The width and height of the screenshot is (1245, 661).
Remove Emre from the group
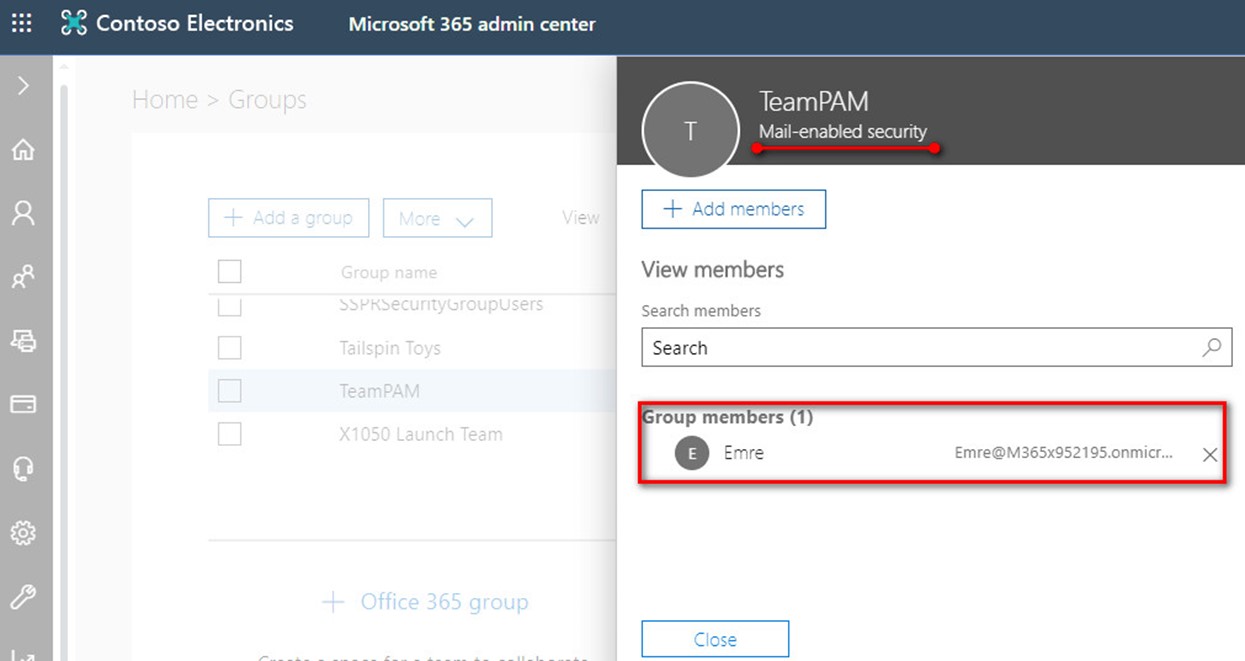(1210, 455)
